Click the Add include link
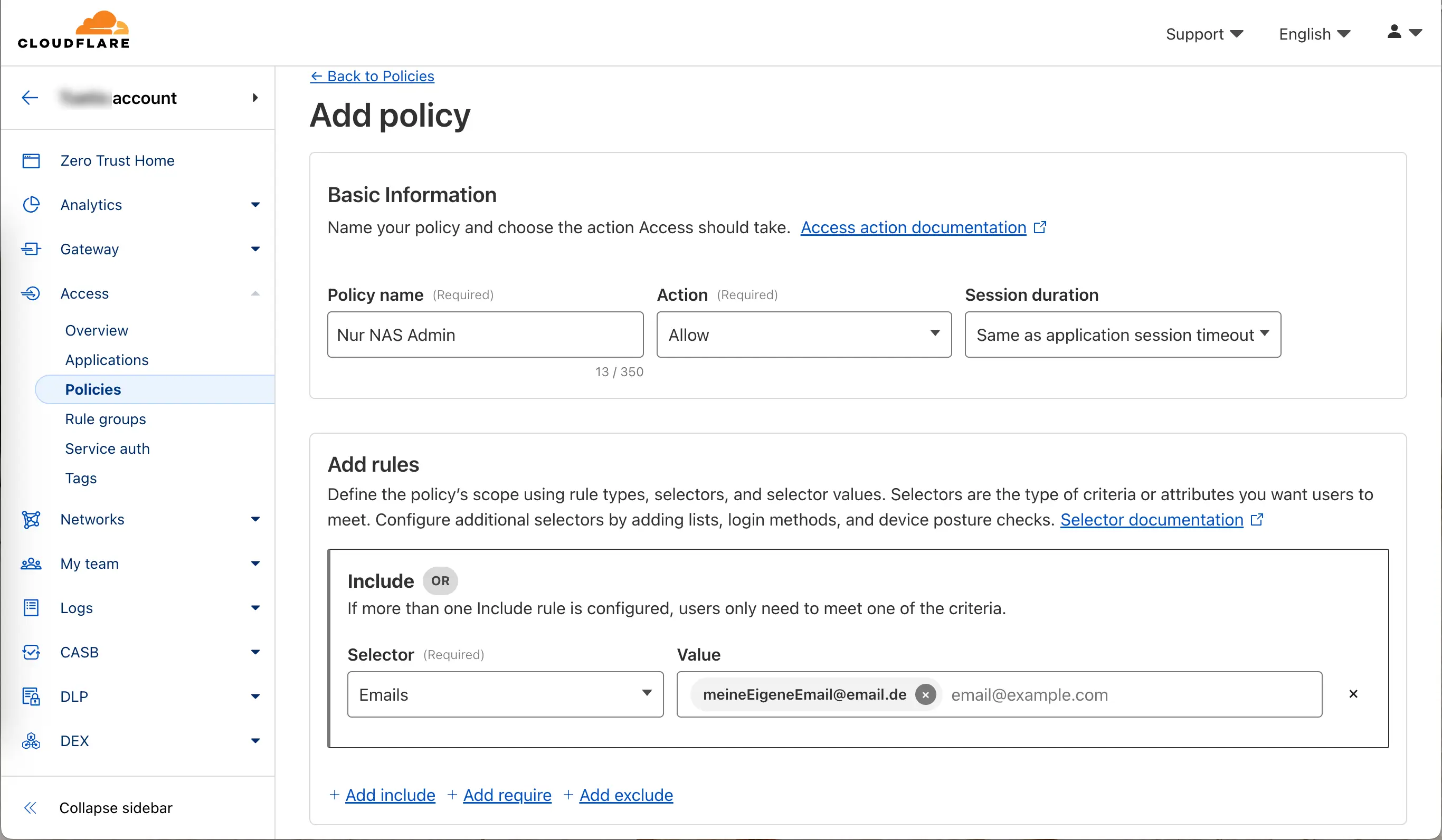1442x840 pixels. pos(390,795)
